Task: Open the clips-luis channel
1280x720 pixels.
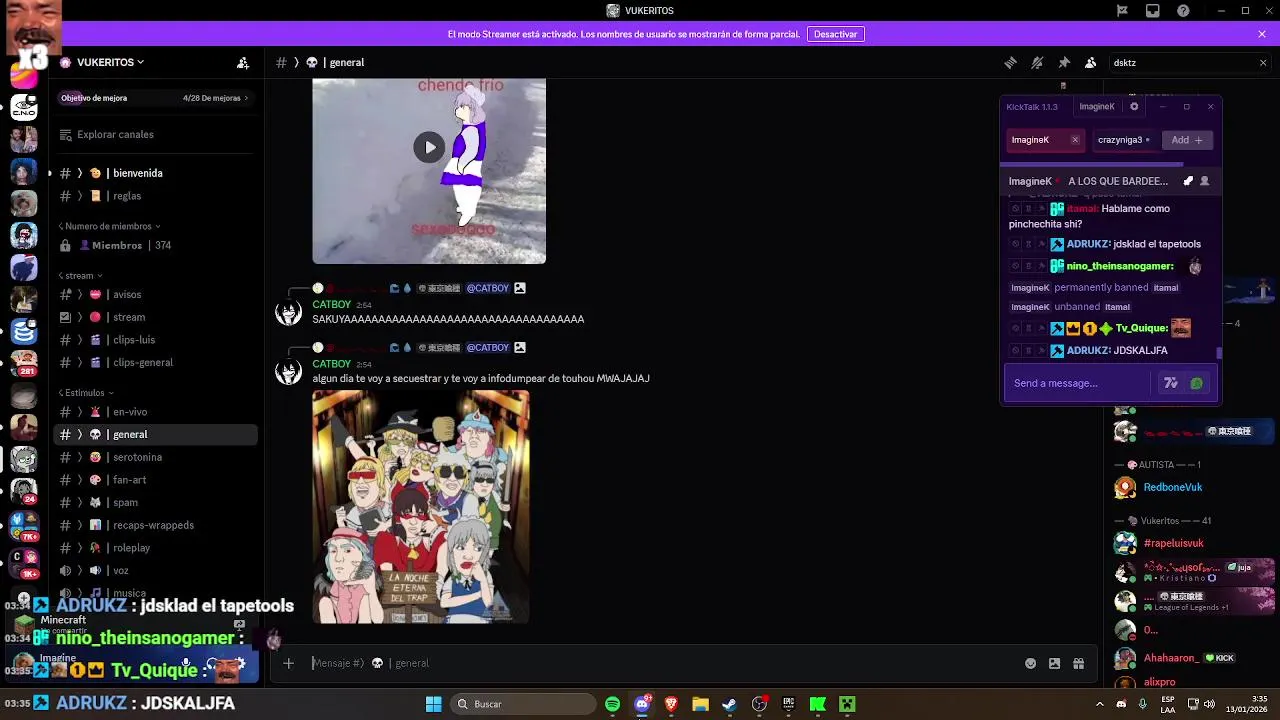Action: pos(155,339)
